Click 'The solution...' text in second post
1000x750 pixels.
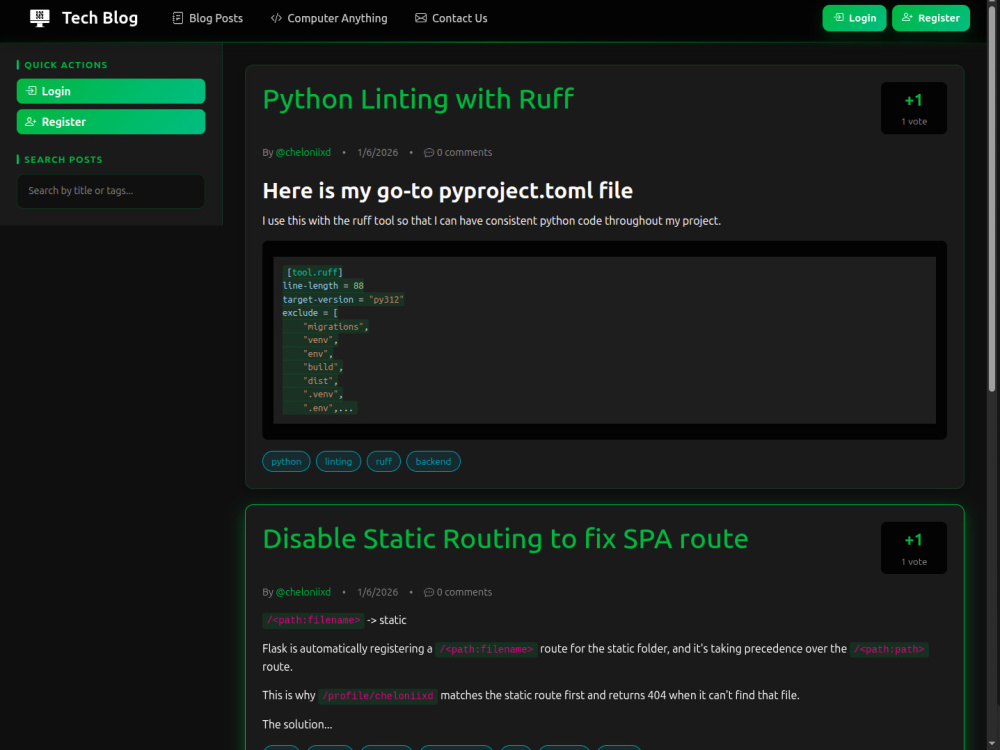point(297,724)
